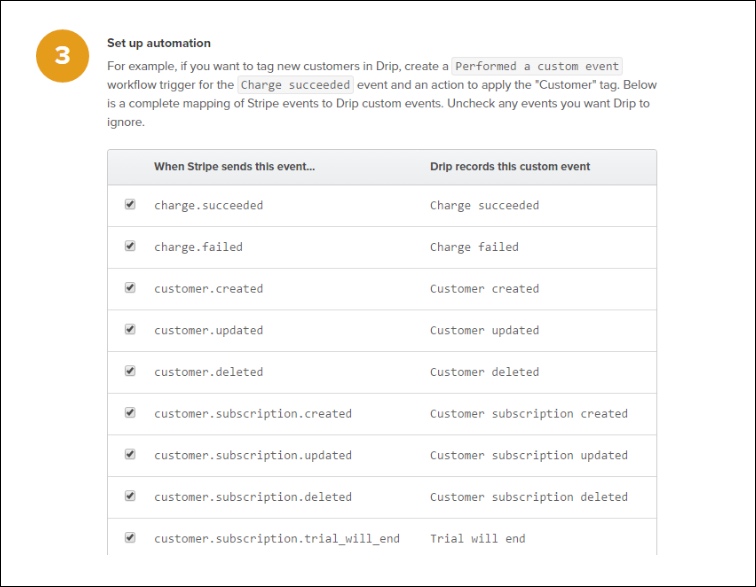Toggle the customer.updated event checkbox
Viewport: 756px width, 587px height.
coord(130,329)
